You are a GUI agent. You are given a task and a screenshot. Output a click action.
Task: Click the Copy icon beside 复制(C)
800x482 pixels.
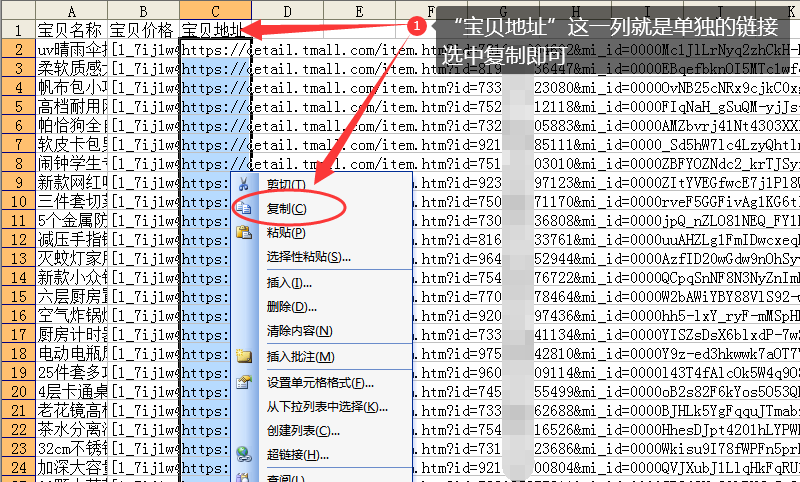244,208
